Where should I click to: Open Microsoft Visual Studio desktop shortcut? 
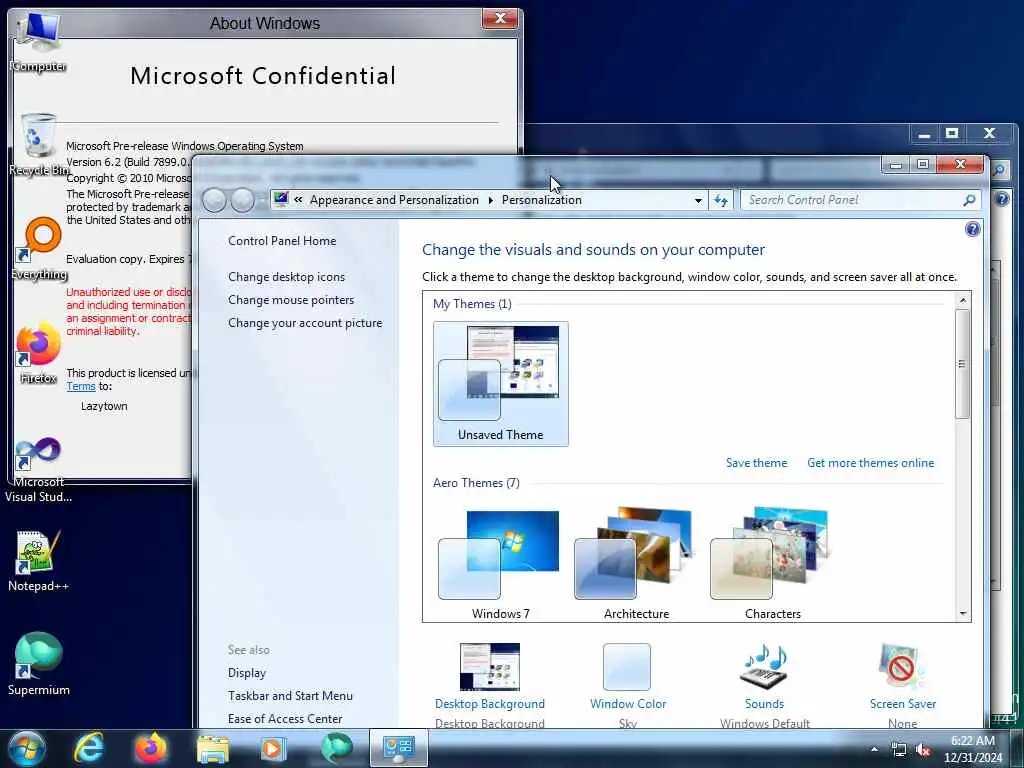click(x=39, y=469)
